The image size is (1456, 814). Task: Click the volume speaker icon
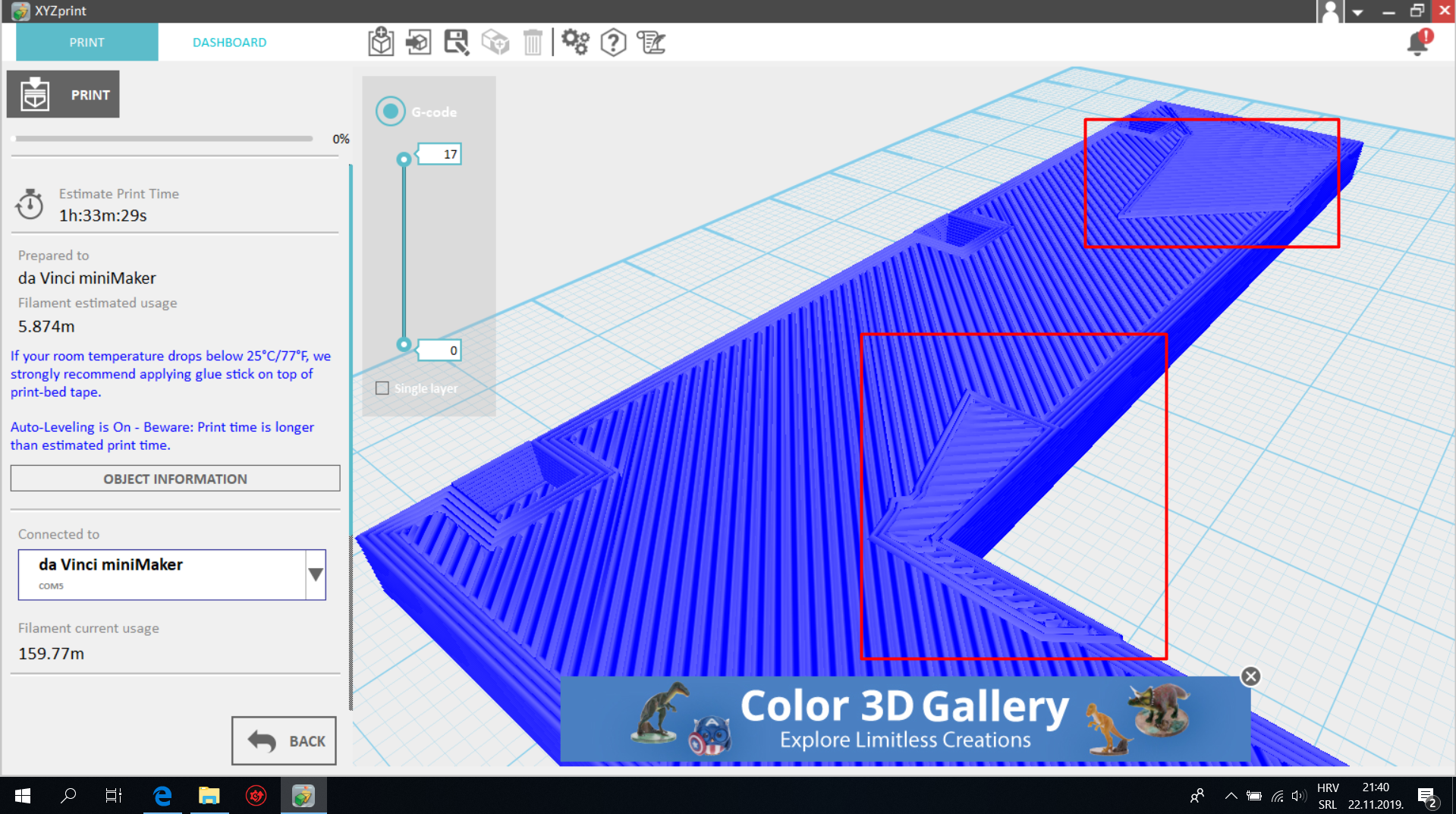(1299, 796)
